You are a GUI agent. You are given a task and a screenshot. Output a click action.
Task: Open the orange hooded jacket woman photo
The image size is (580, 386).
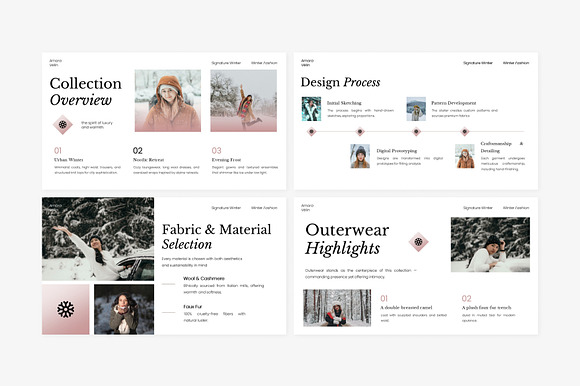click(168, 101)
